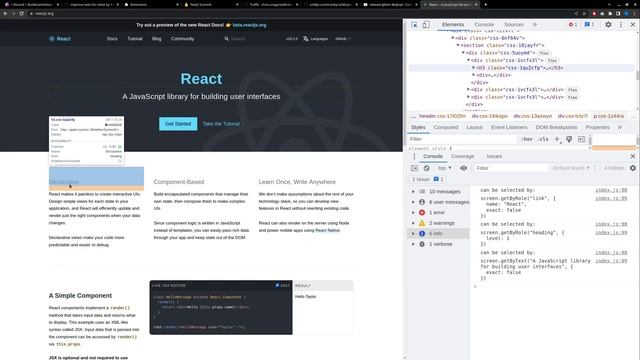Reload the page with the refresh icon
The width and height of the screenshot is (640, 360).
(x=21, y=13)
